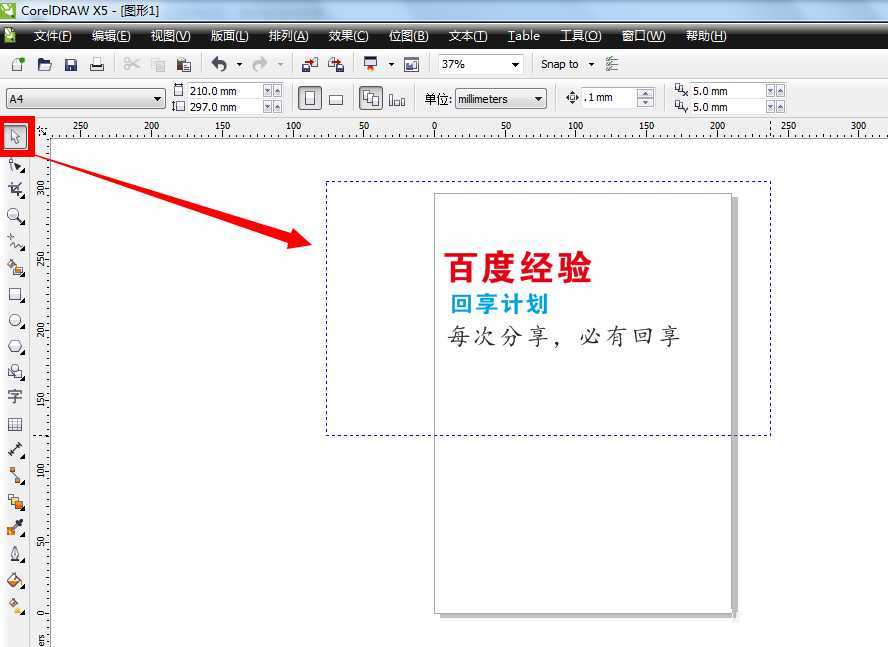Image resolution: width=888 pixels, height=647 pixels.
Task: Open the 位图 menu
Action: click(407, 36)
